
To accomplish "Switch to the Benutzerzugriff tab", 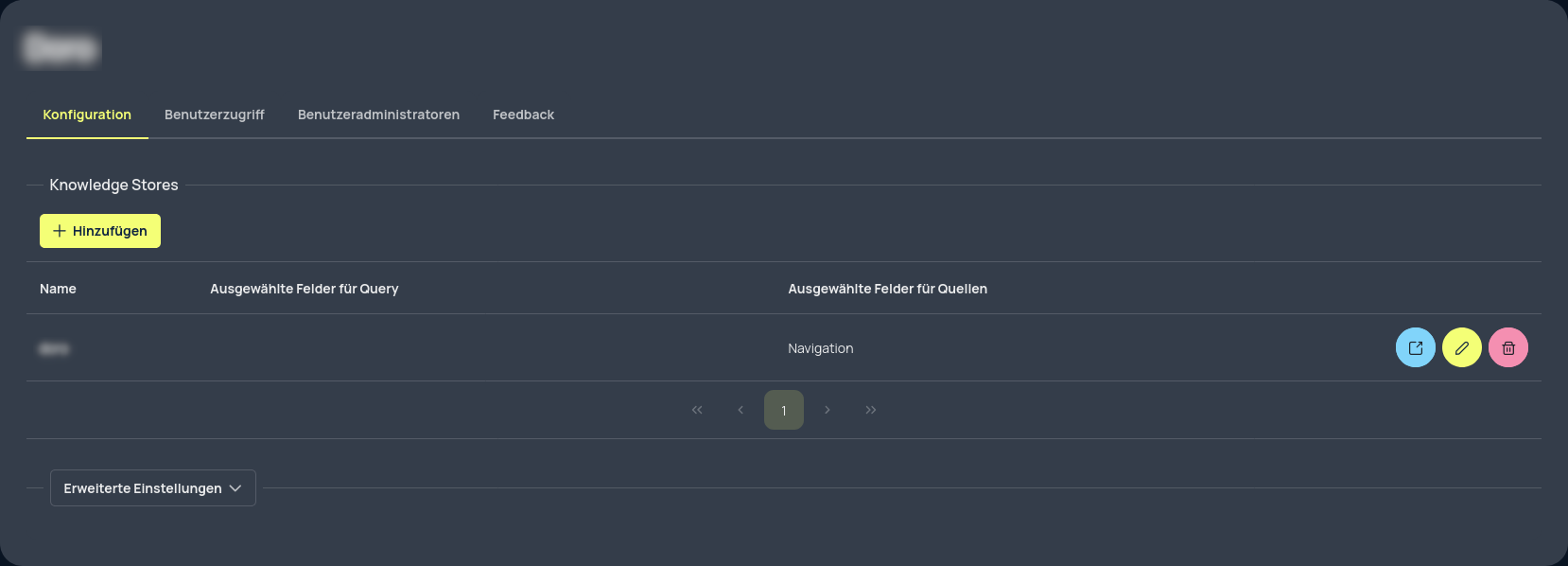I will 215,115.
